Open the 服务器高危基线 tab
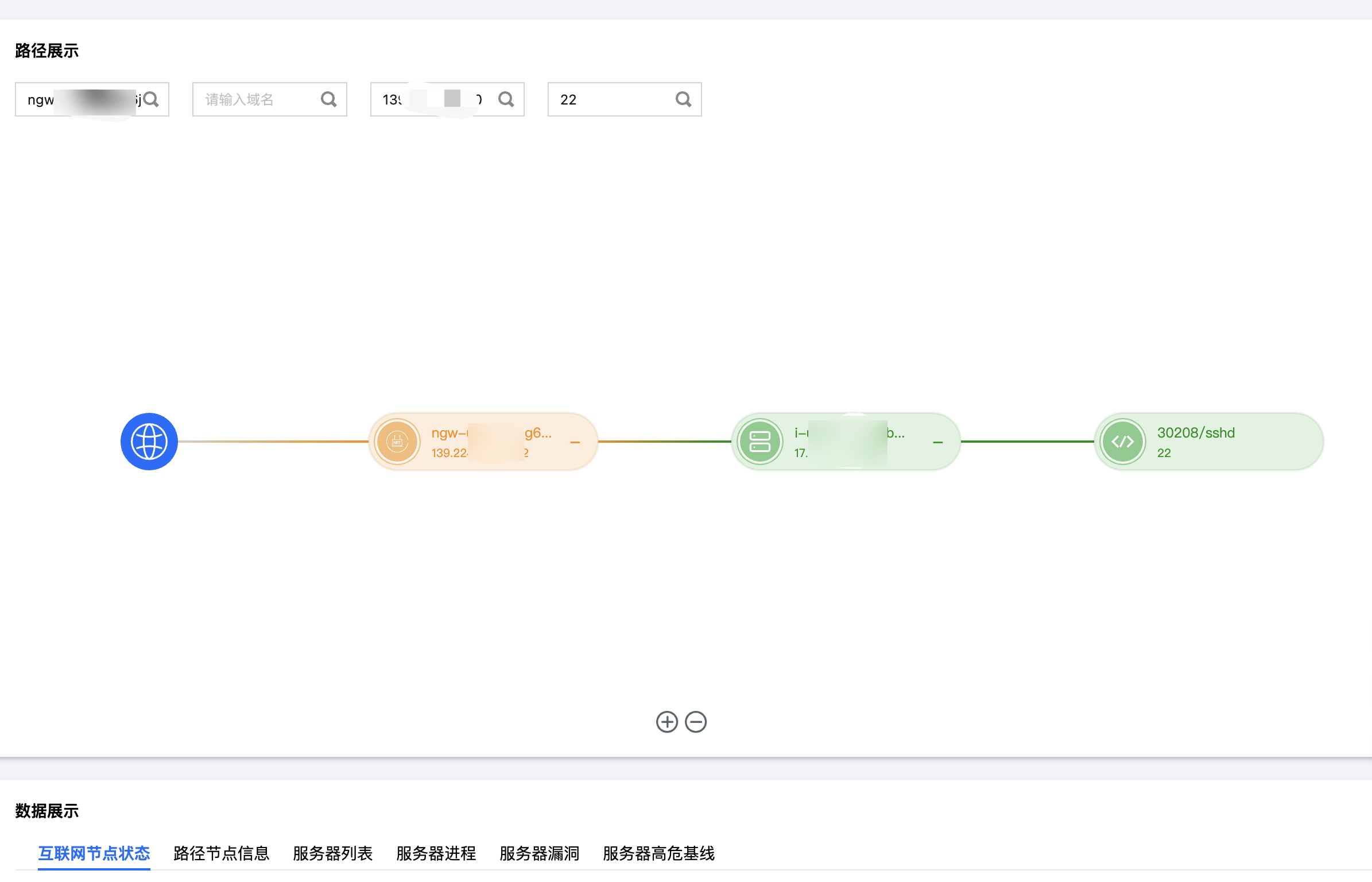This screenshot has width=1372, height=882. click(658, 853)
